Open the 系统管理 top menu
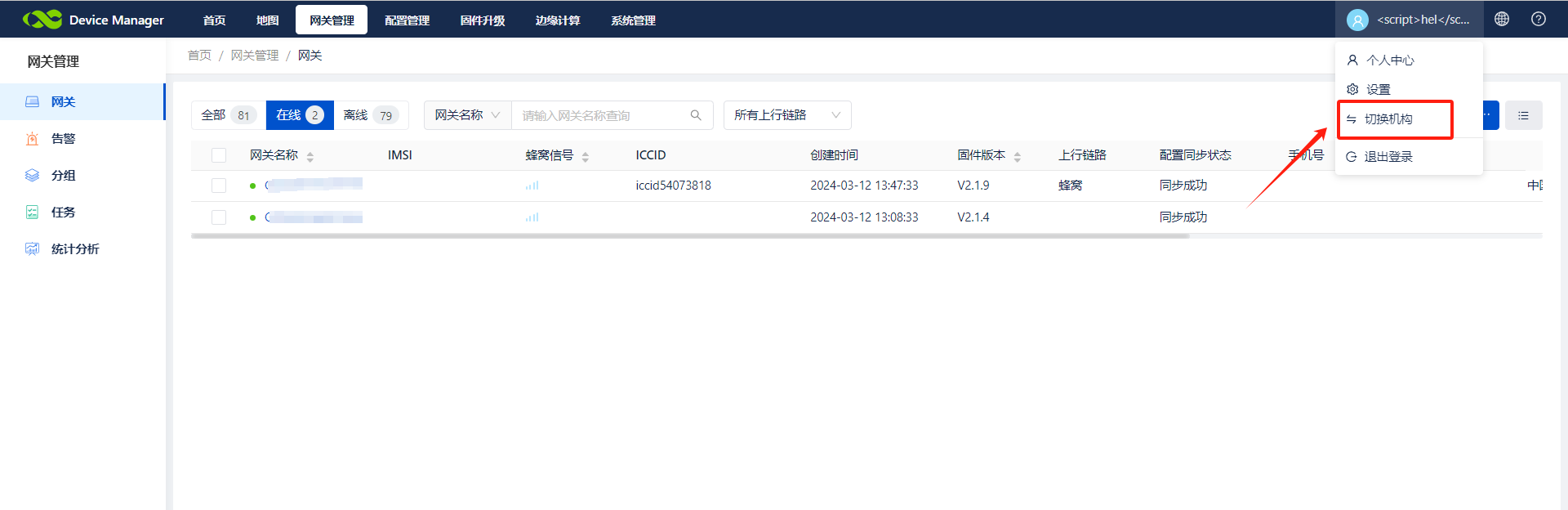Screen dimensions: 1568x510 coord(634,20)
